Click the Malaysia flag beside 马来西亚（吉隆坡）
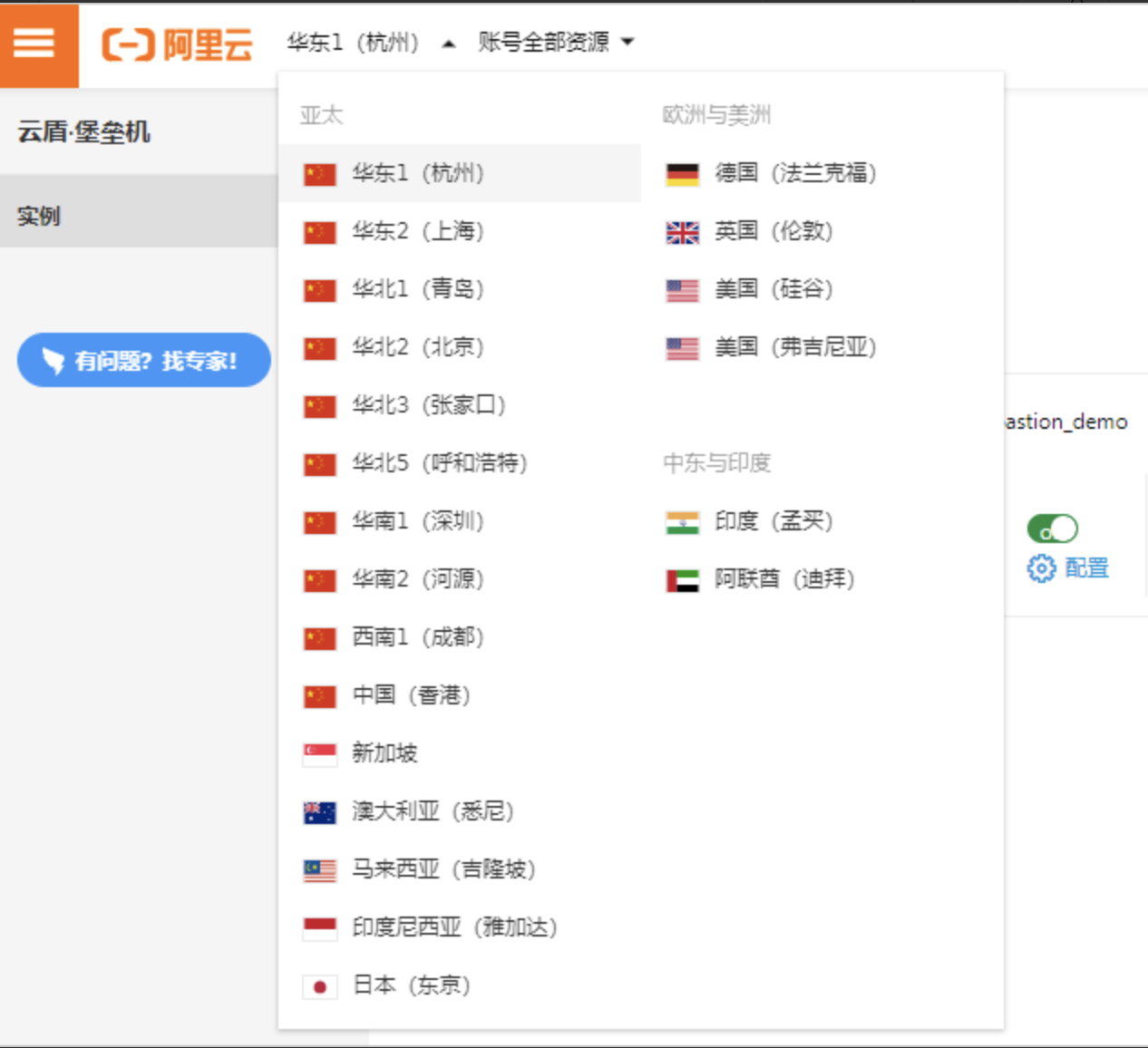The height and width of the screenshot is (1048, 1148). point(319,869)
